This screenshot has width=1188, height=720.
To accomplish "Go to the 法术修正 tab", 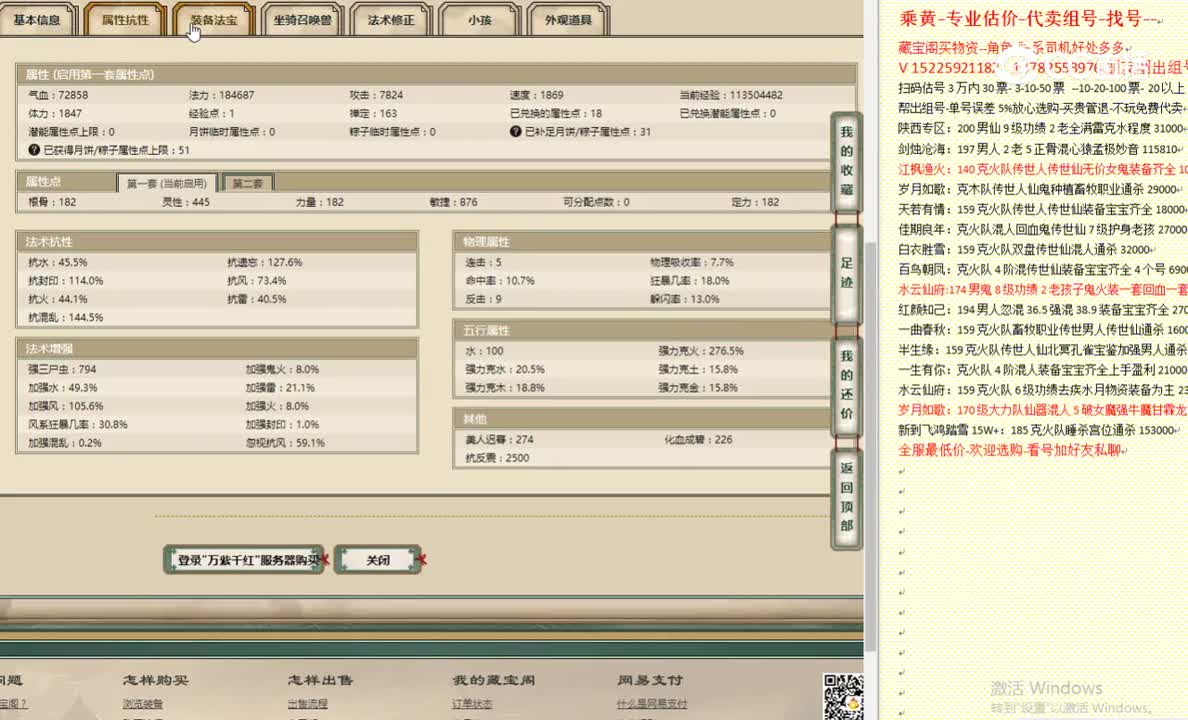I will pyautogui.click(x=391, y=20).
